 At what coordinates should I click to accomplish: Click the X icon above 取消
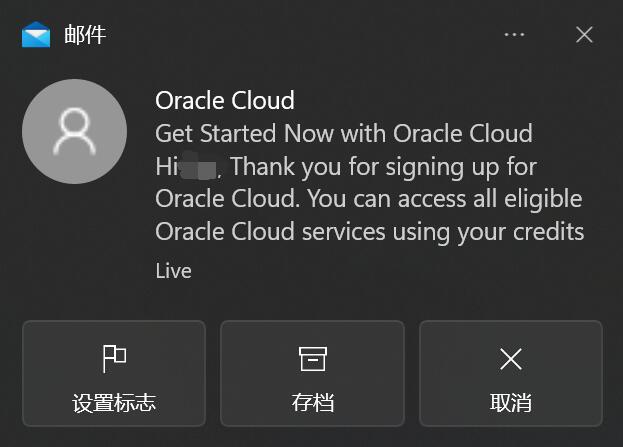(x=510, y=358)
